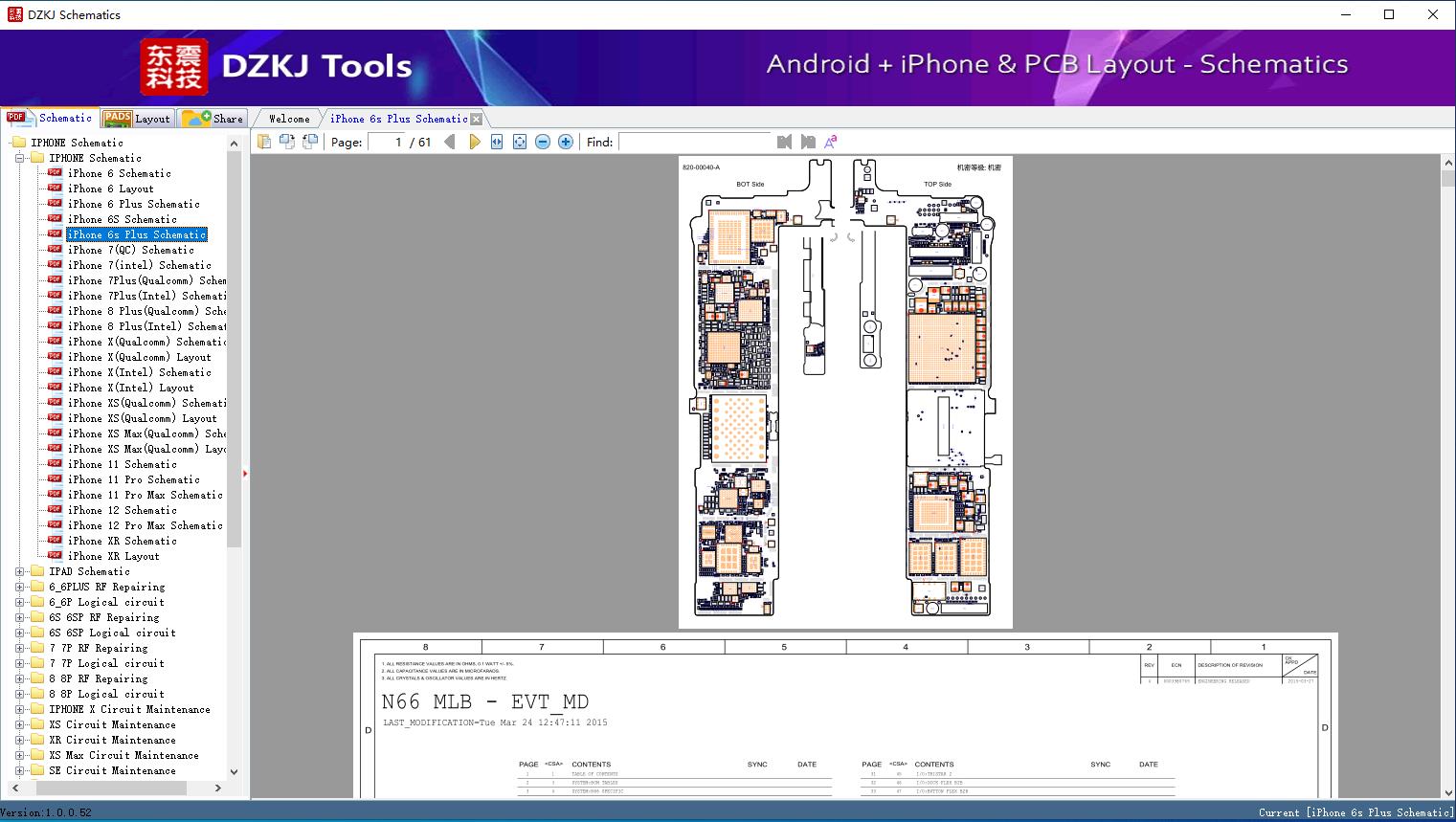Go to the next page
1456x822 pixels.
point(474,142)
